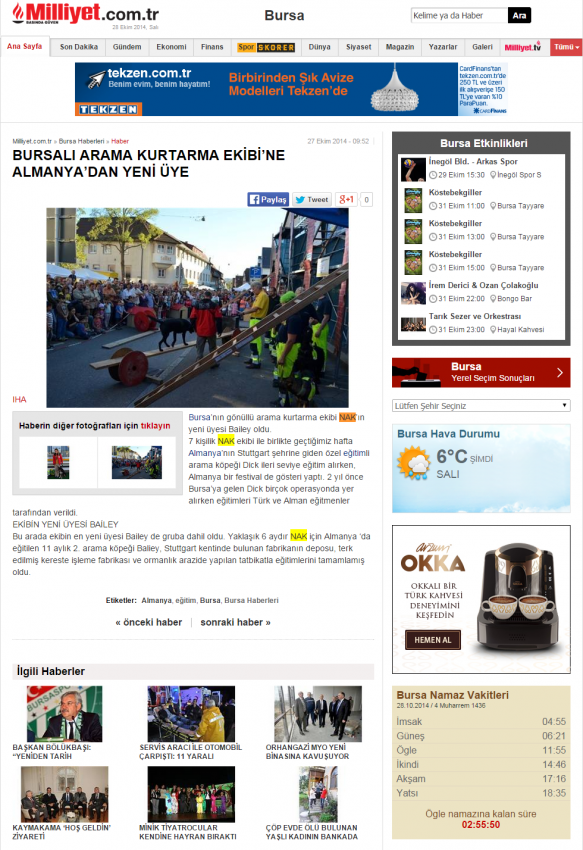
Task: Go to sonraki haber link
Action: coord(235,622)
